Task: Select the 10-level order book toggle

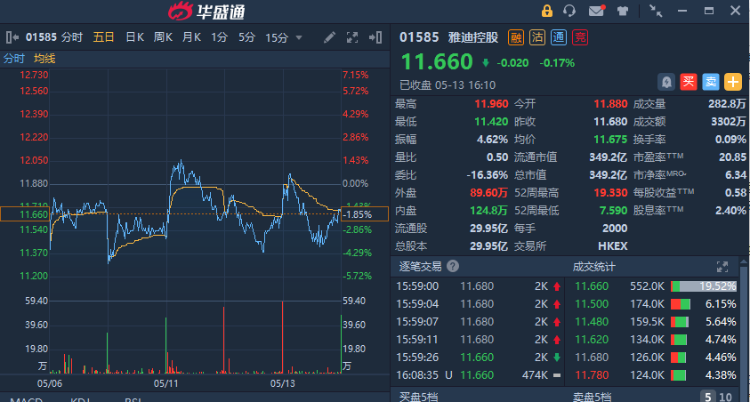Action: pos(726,397)
